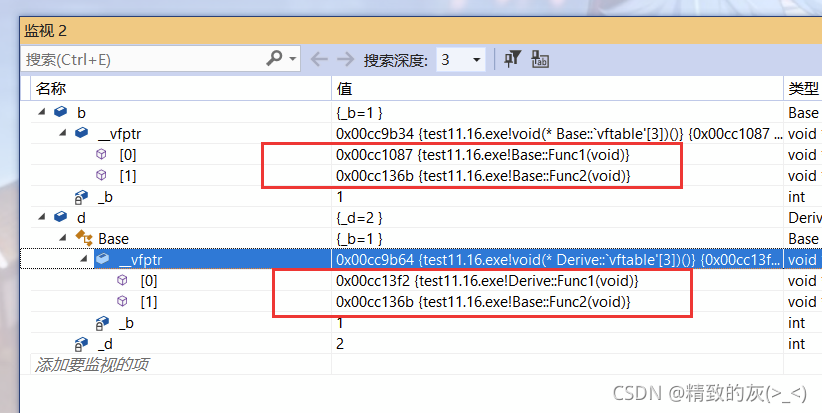
Task: Click the int type cell for _d
Action: click(x=796, y=344)
